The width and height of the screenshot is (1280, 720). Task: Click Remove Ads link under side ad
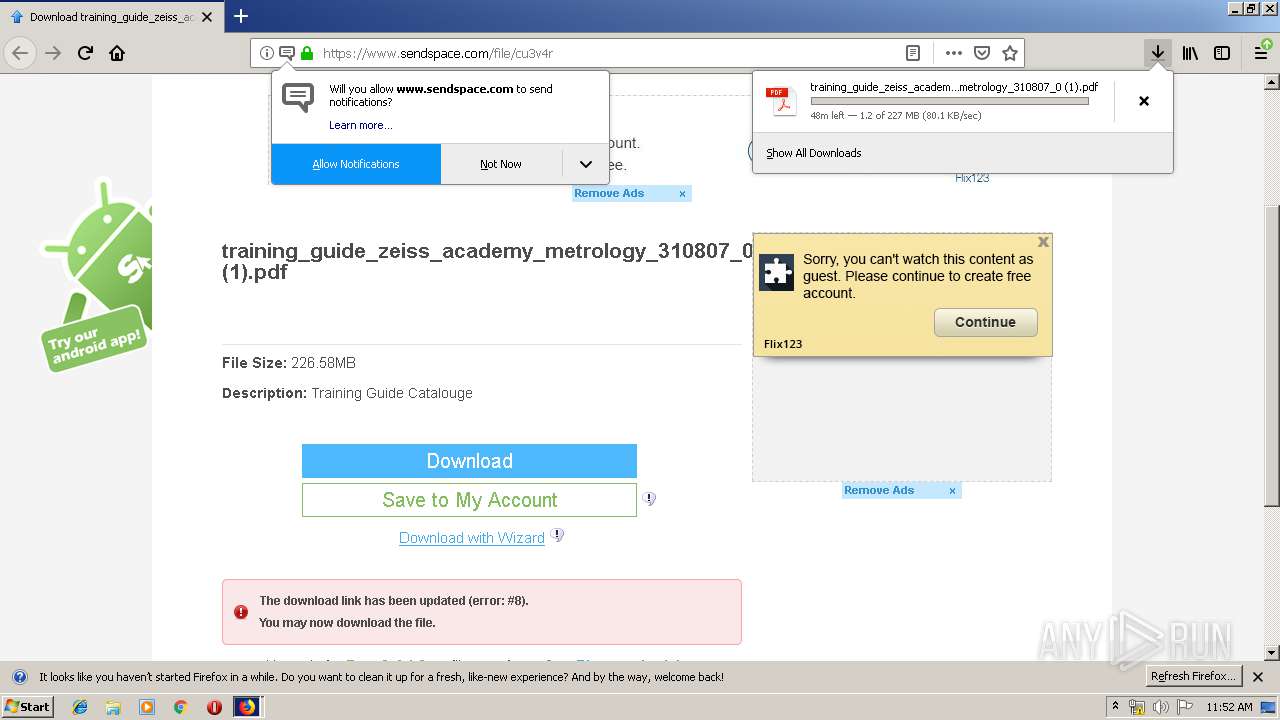[x=879, y=490]
